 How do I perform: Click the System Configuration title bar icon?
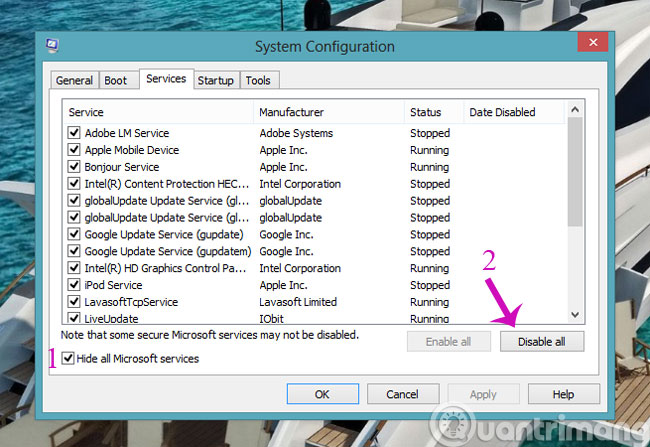coord(52,45)
